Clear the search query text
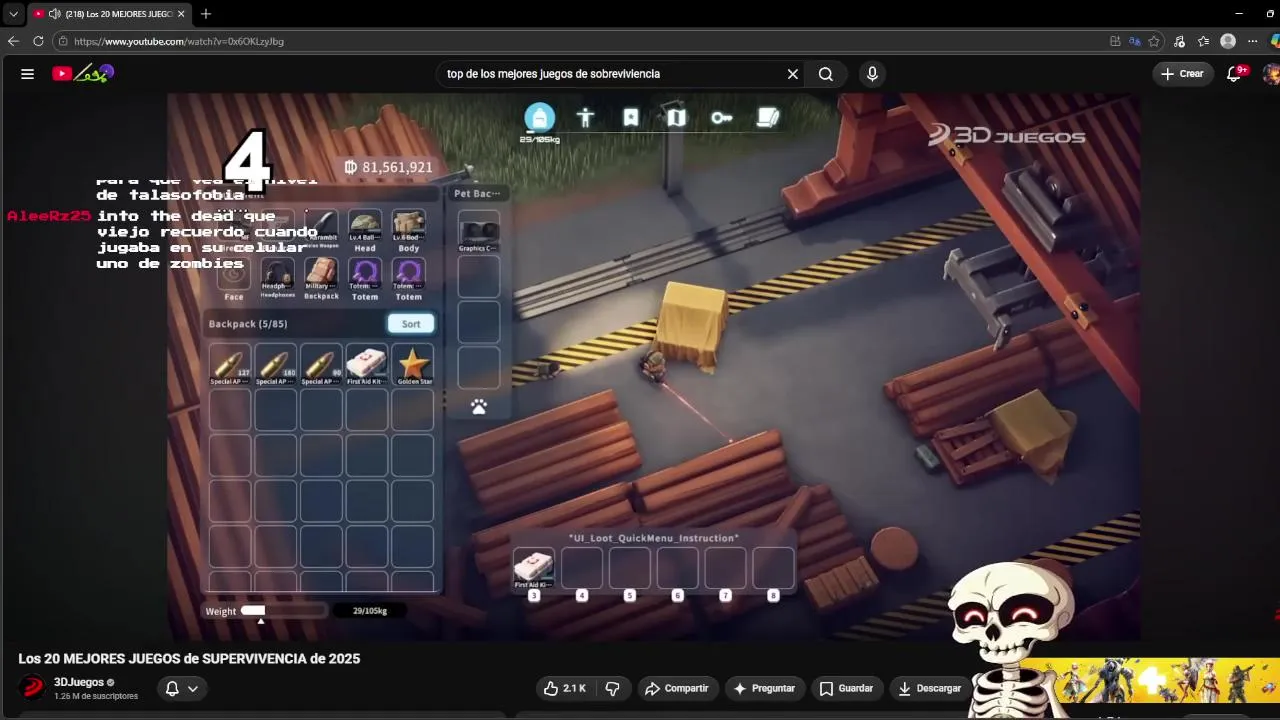The height and width of the screenshot is (720, 1280). click(x=792, y=74)
